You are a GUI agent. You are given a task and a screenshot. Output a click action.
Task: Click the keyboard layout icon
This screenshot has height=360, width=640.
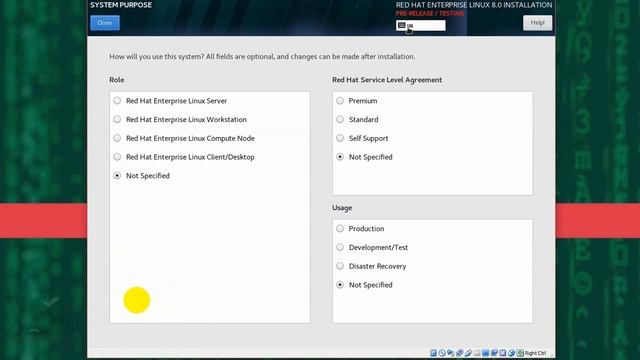pyautogui.click(x=402, y=25)
